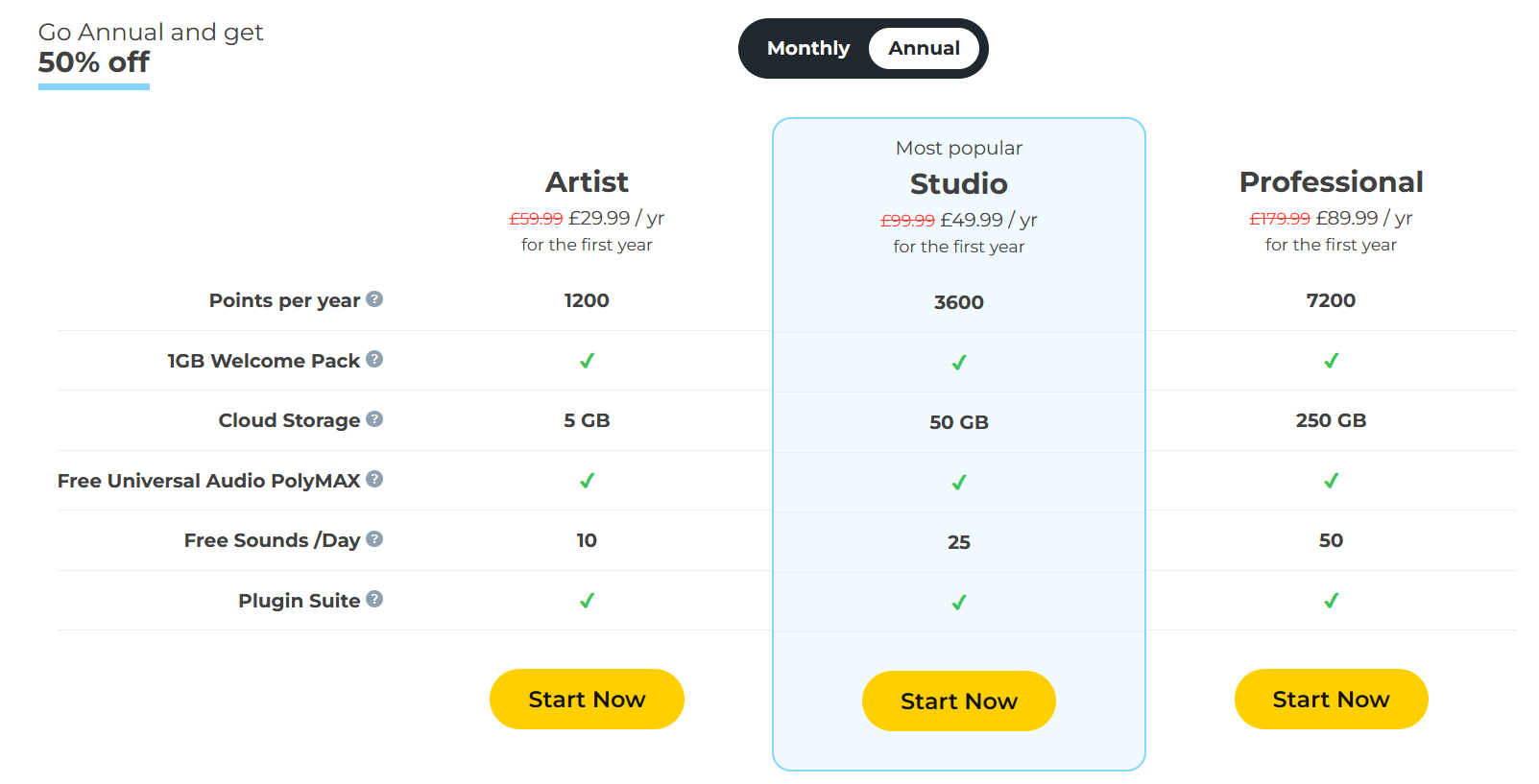Click the Studio £49.99 / yr price

coord(989,220)
